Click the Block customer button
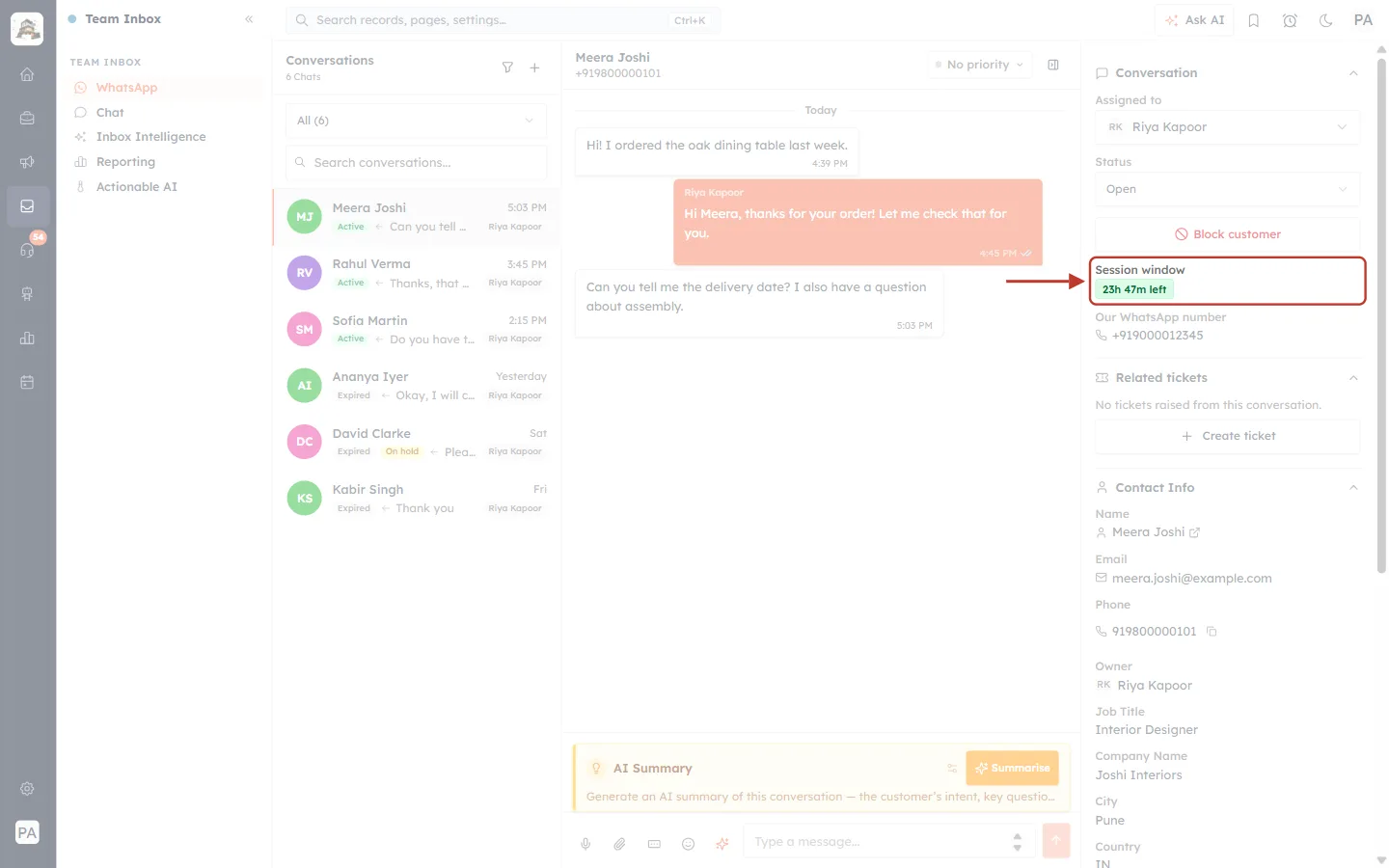 coord(1228,234)
